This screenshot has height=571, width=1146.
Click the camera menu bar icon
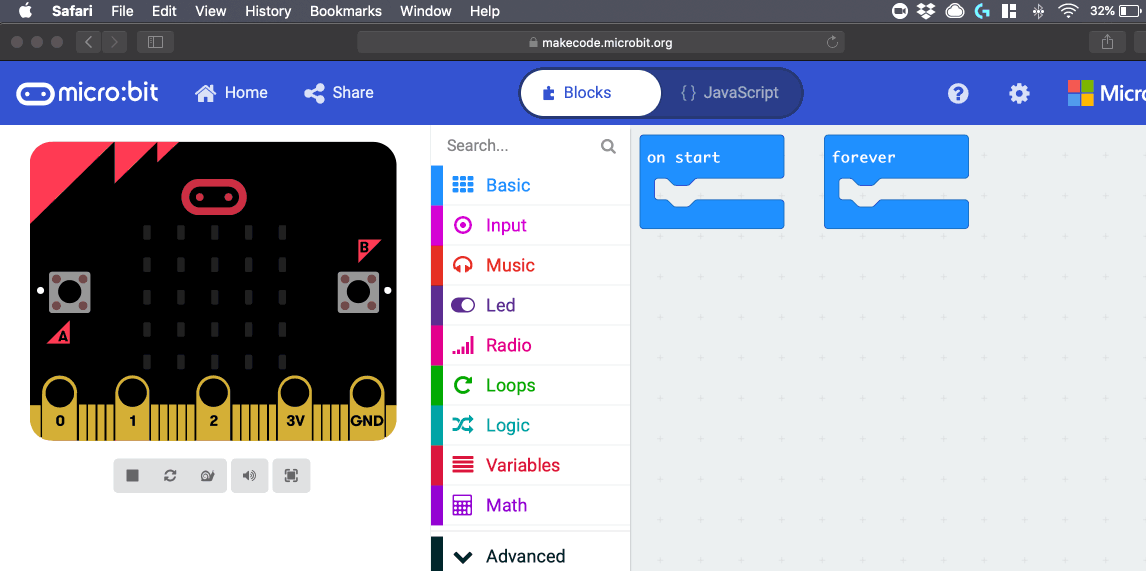coord(900,11)
